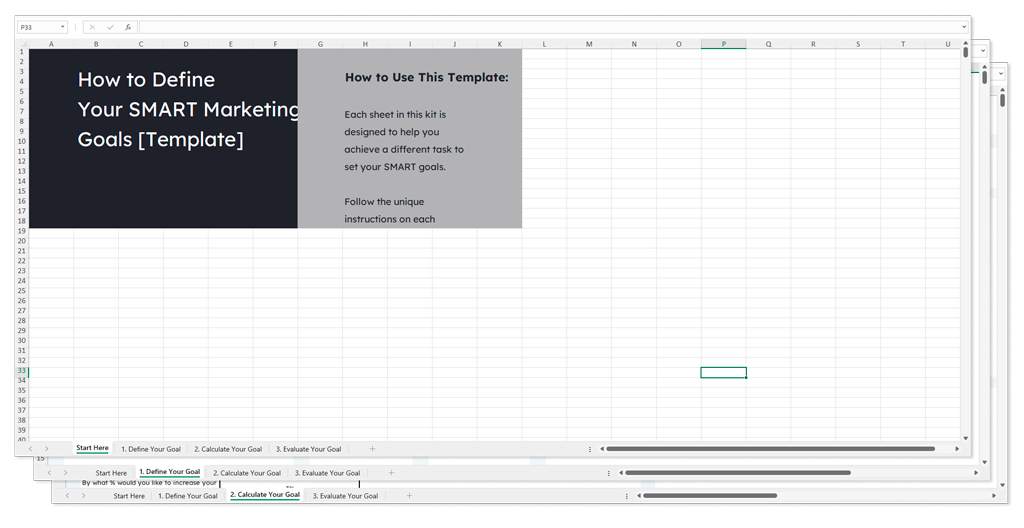Click scroll down arrow in front window
Viewport: 1024px width, 528px height.
966,438
